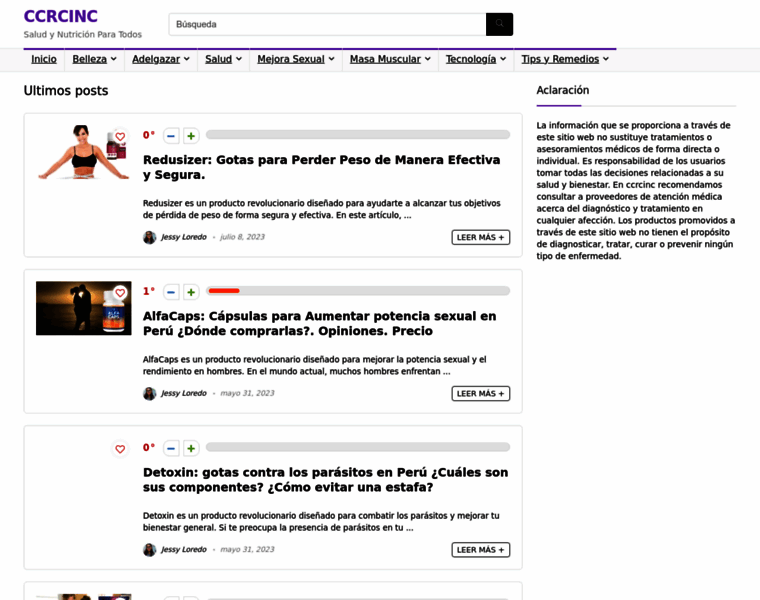760x600 pixels.
Task: Open the Tips y Remedios navigation item
Action: [560, 59]
